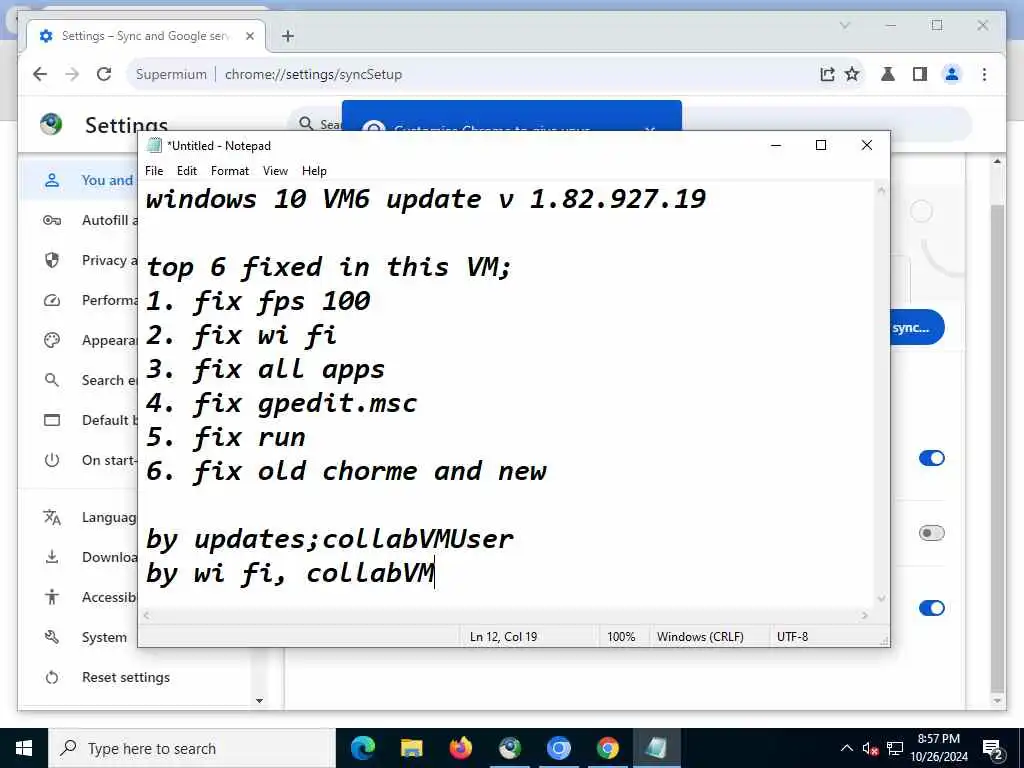Open Reset settings section
This screenshot has height=768, width=1024.
tap(136, 677)
